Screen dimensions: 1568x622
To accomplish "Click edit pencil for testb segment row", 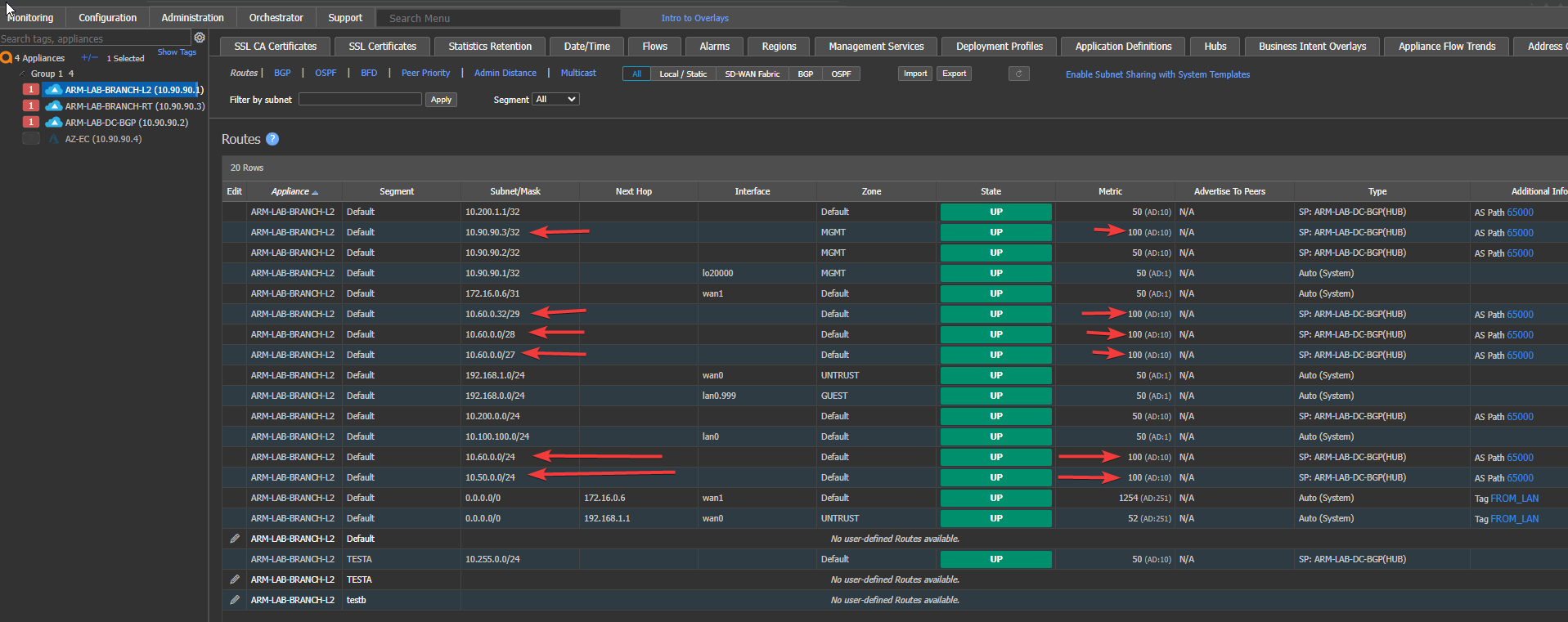I will click(x=235, y=600).
